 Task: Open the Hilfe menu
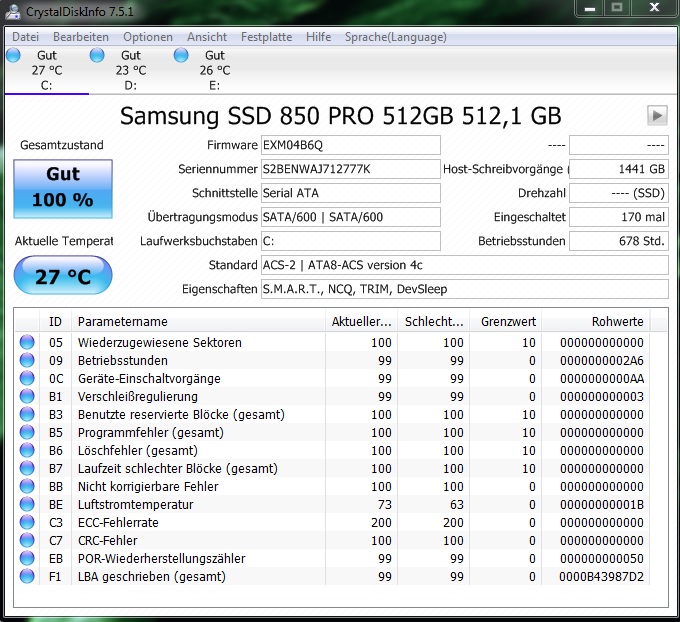(318, 37)
